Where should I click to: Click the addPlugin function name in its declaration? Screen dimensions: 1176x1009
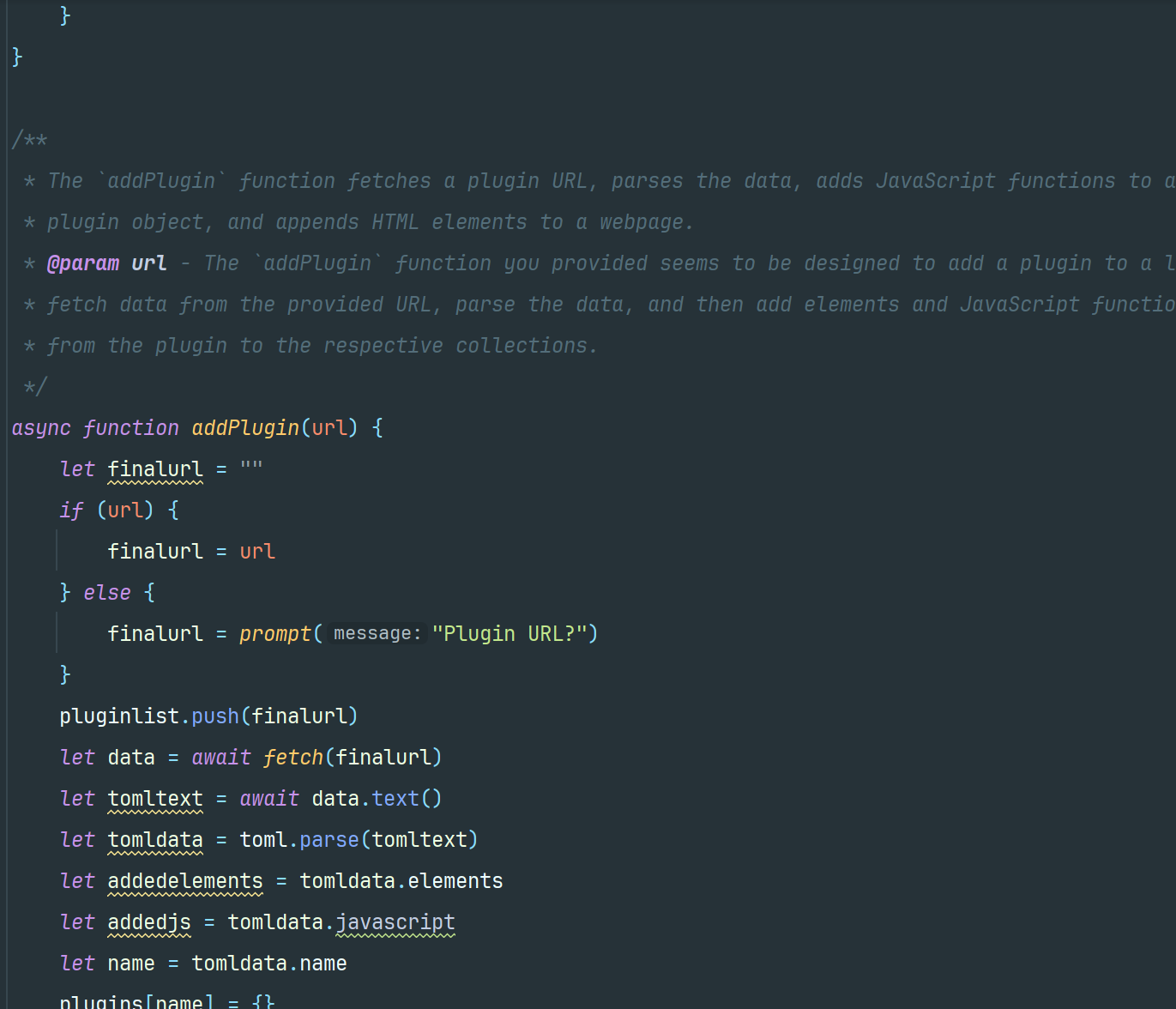[245, 427]
